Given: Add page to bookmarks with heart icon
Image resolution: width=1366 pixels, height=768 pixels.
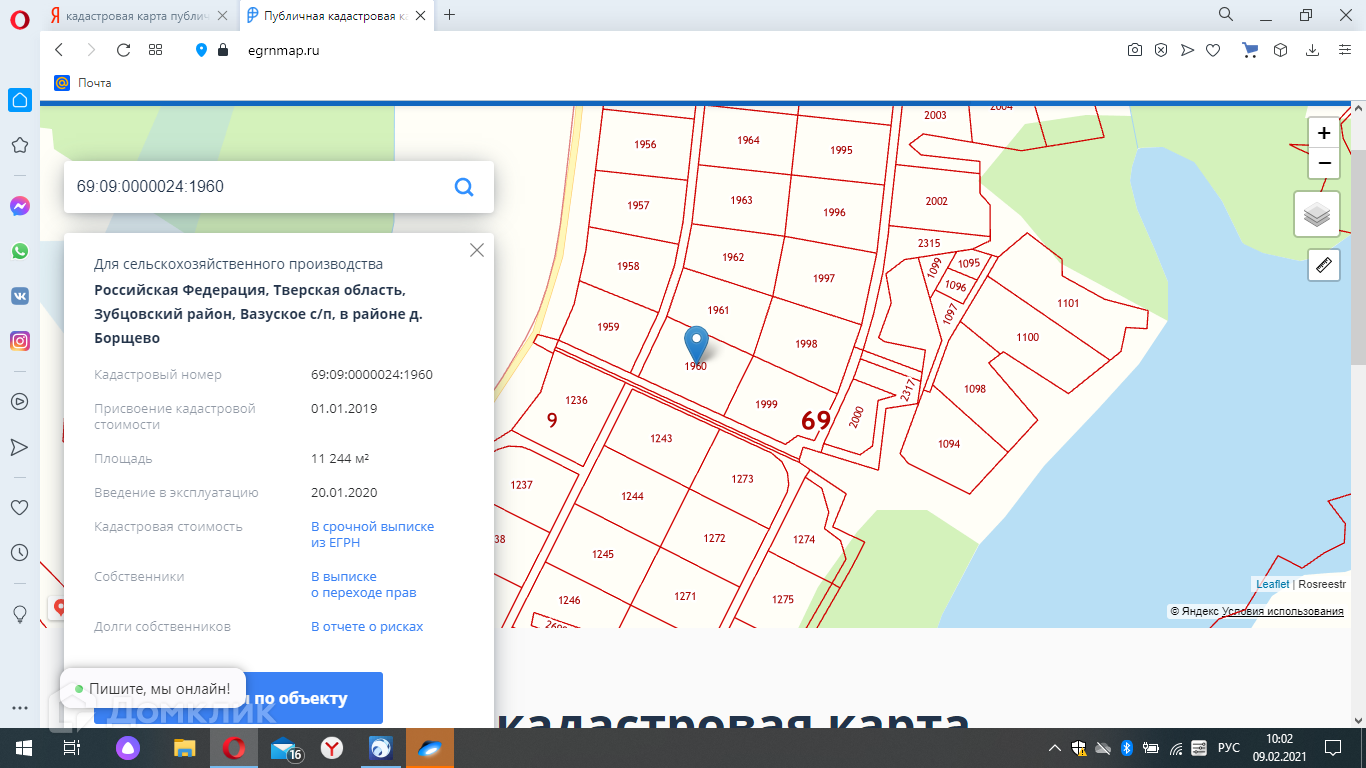Looking at the screenshot, I should click(x=1213, y=50).
